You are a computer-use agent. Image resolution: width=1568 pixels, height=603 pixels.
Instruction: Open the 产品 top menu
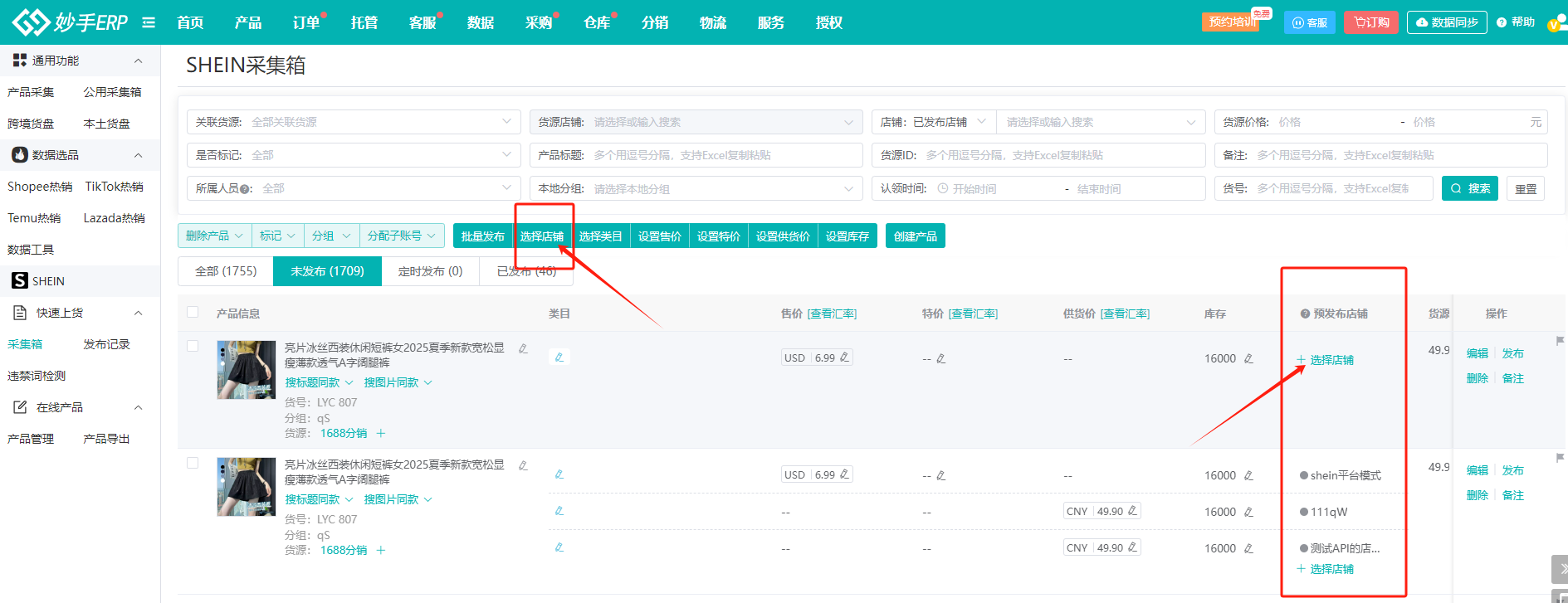pos(248,22)
